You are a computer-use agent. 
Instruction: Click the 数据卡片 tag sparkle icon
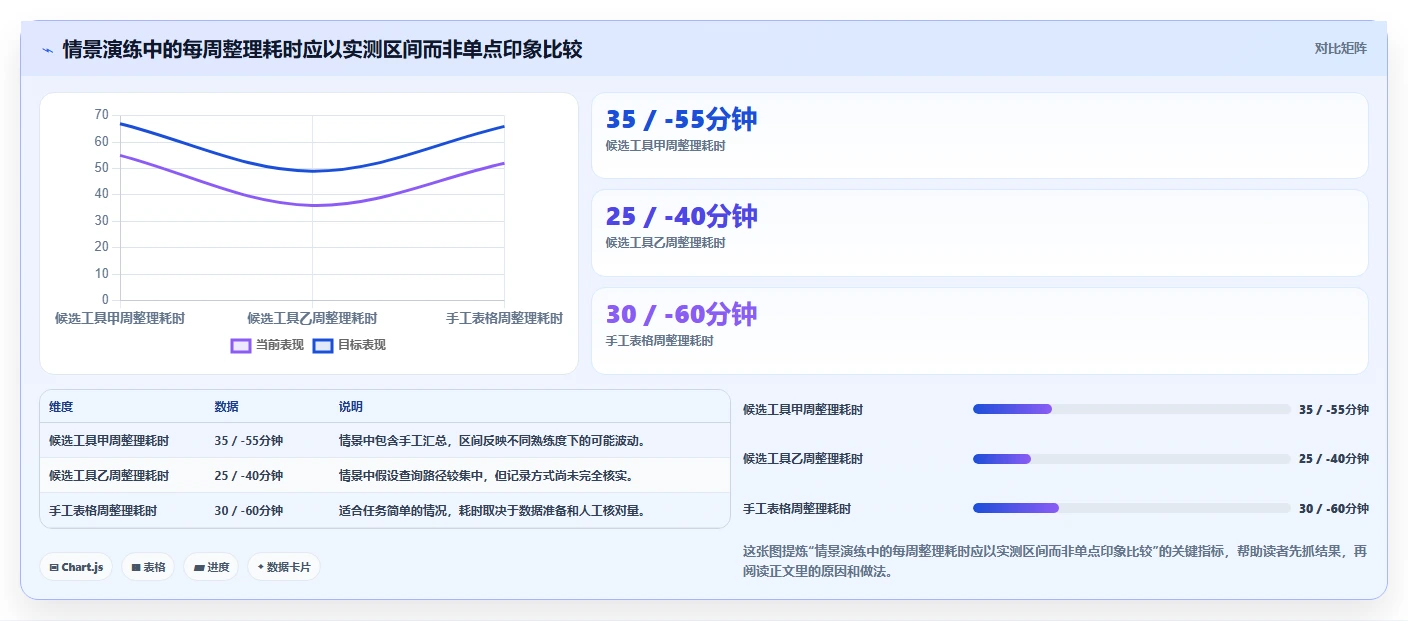point(260,567)
